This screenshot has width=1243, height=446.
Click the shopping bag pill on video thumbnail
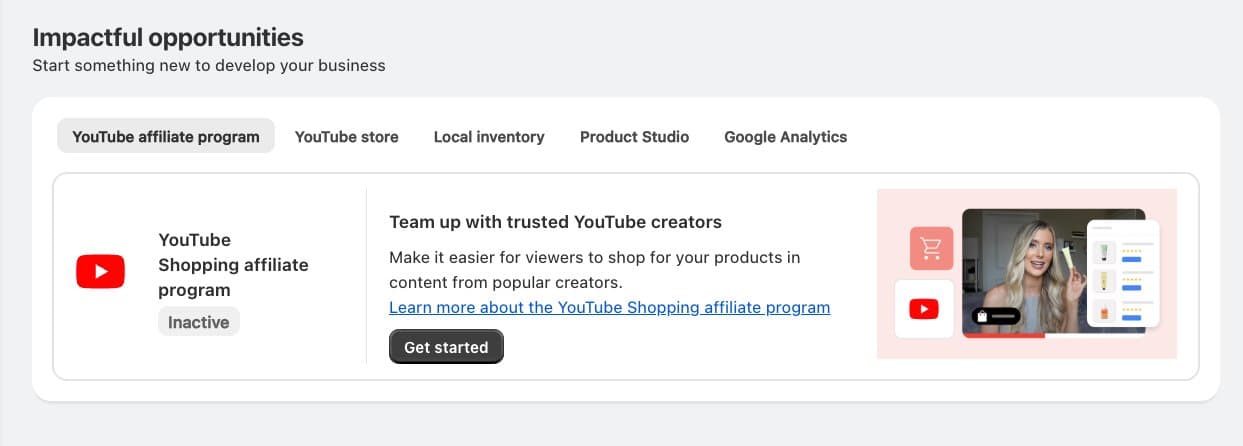coord(996,316)
